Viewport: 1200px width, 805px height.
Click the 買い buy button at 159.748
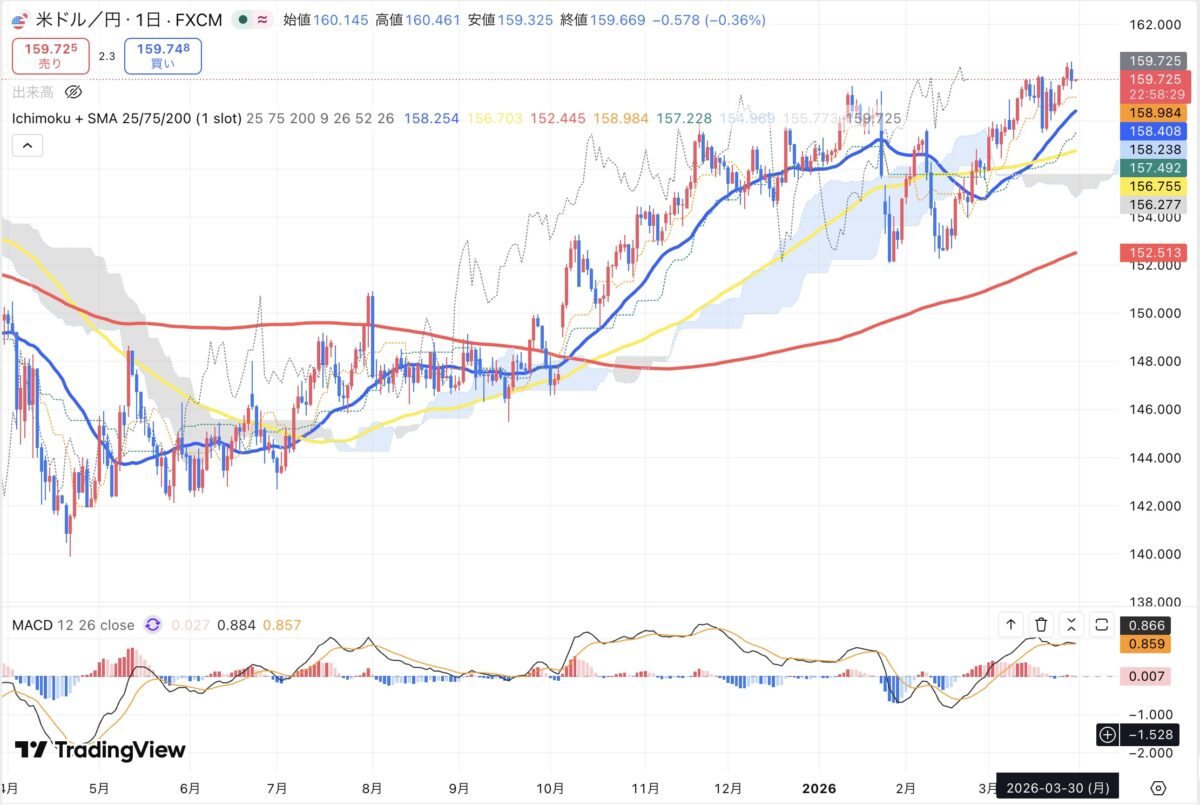coord(163,56)
